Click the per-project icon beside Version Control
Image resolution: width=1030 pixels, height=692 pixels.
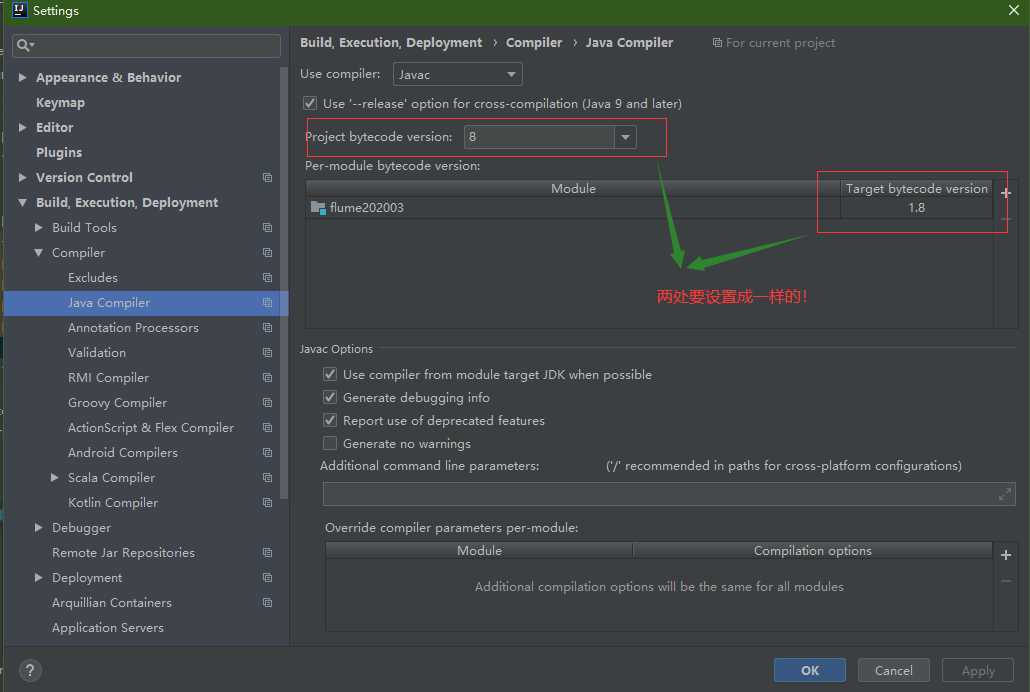(x=267, y=177)
